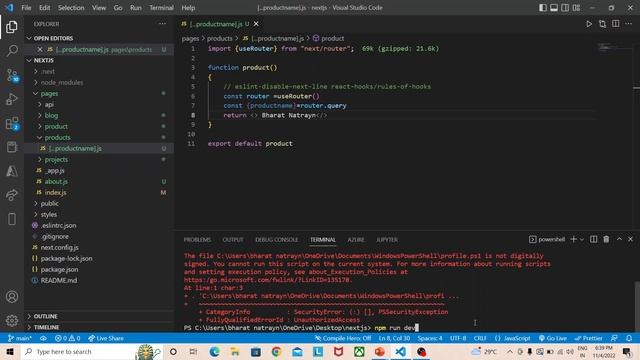This screenshot has width=640, height=360.
Task: Collapse the NEXTJS folder section
Action: 29,60
